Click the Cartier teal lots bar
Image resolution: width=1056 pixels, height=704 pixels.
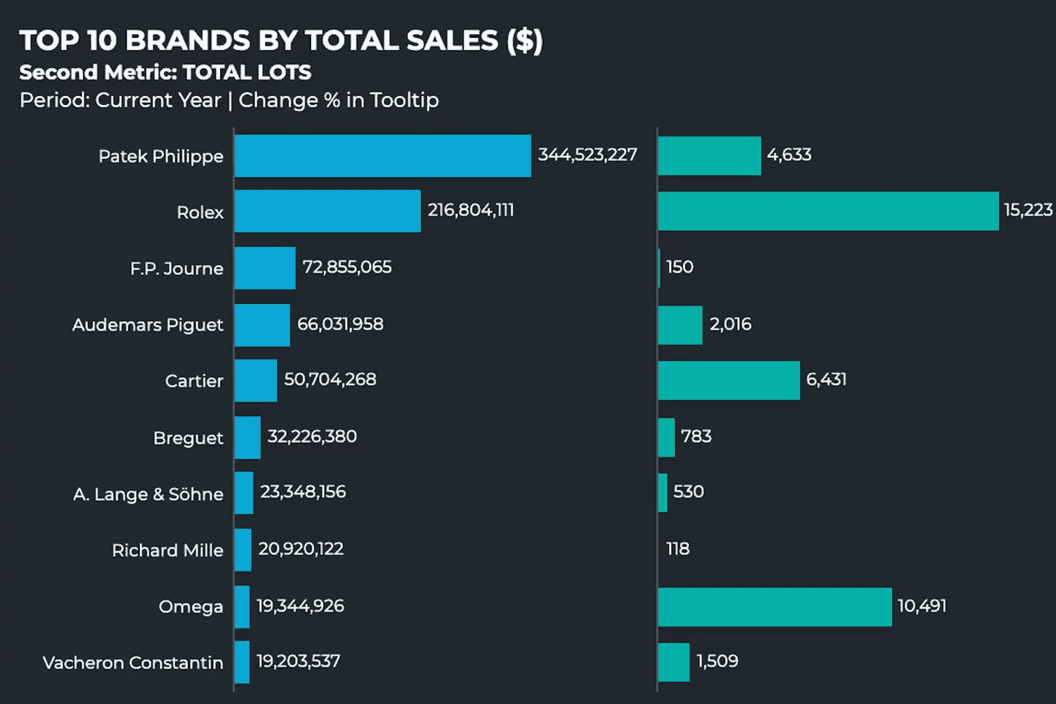[x=729, y=380]
